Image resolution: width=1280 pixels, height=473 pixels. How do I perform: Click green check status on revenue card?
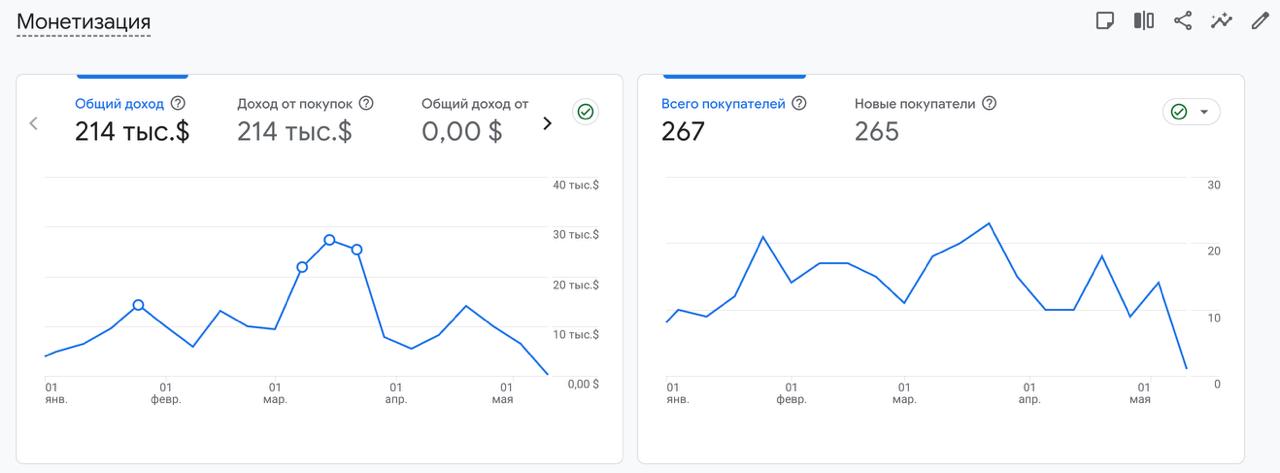click(x=586, y=112)
